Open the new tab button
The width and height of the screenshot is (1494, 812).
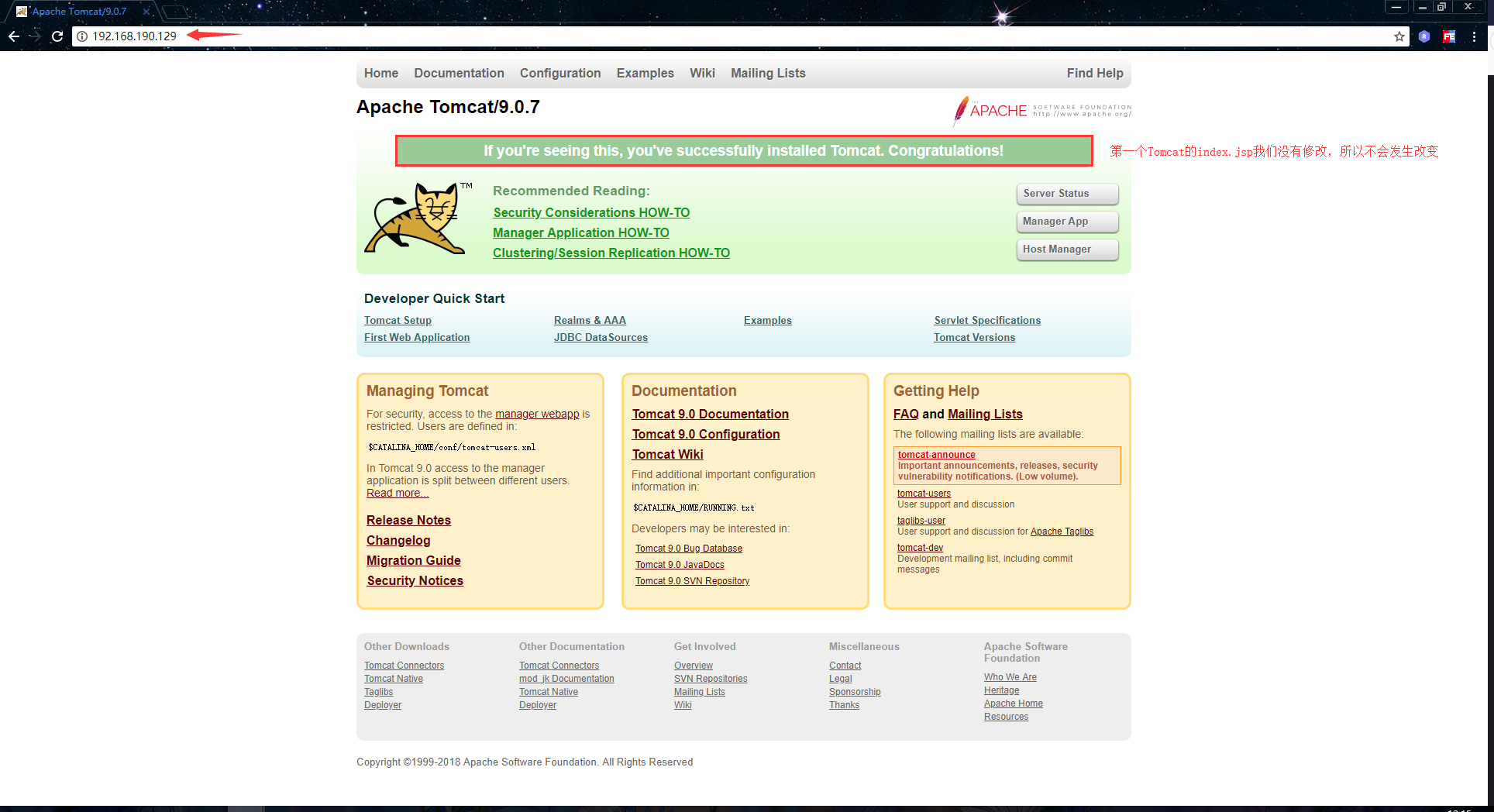[176, 12]
